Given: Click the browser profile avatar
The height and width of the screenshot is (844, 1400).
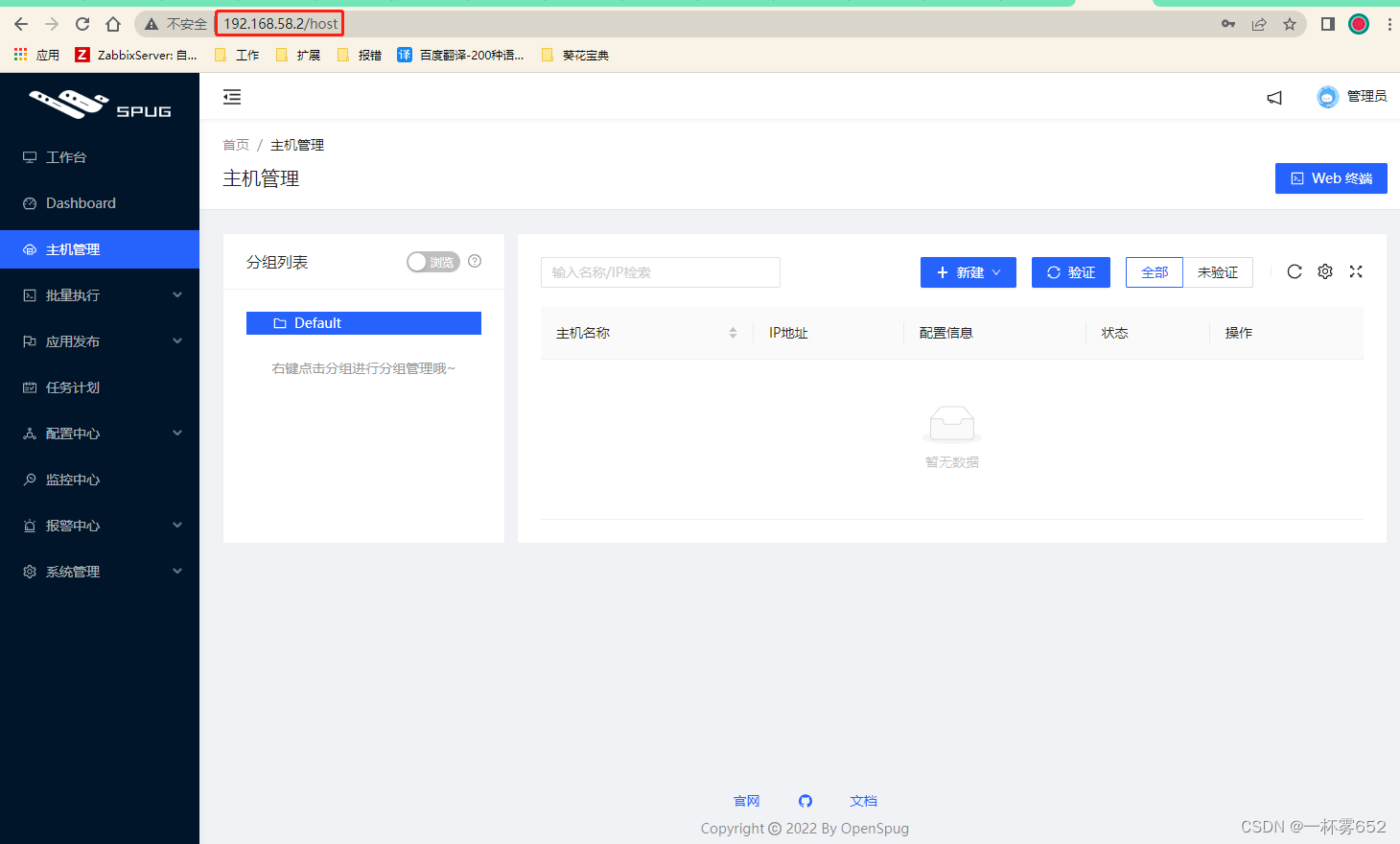Looking at the screenshot, I should tap(1359, 24).
